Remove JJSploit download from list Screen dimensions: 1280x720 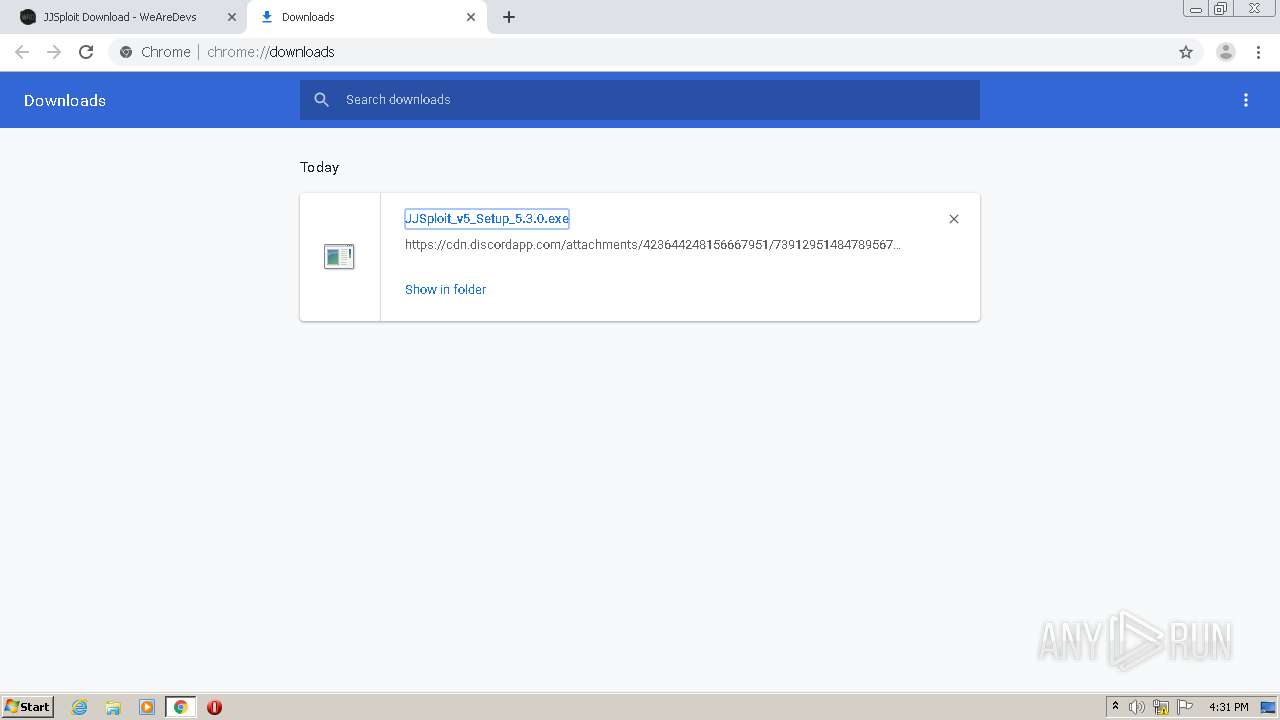[954, 219]
